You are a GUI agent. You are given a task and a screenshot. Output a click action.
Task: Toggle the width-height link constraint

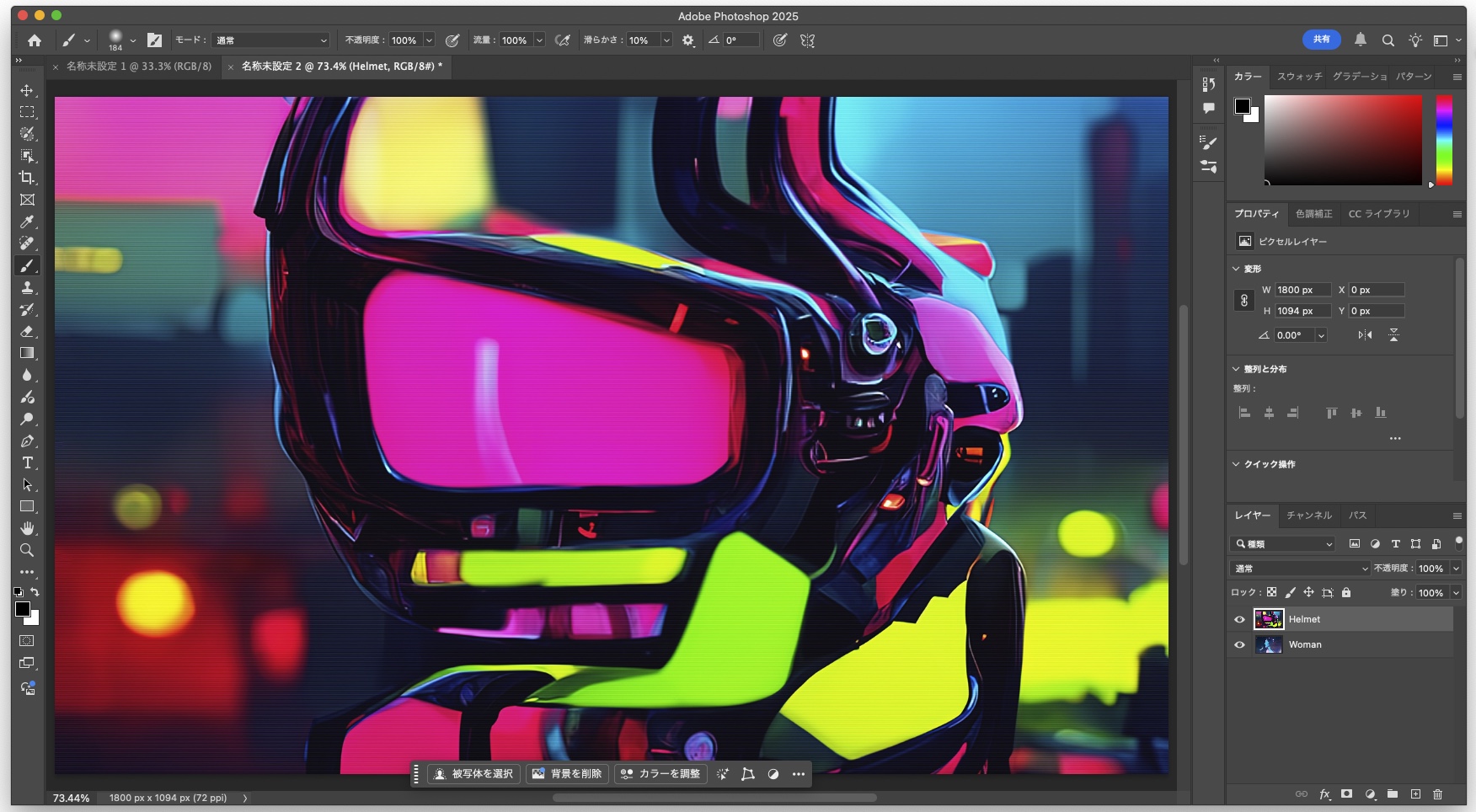(1243, 300)
